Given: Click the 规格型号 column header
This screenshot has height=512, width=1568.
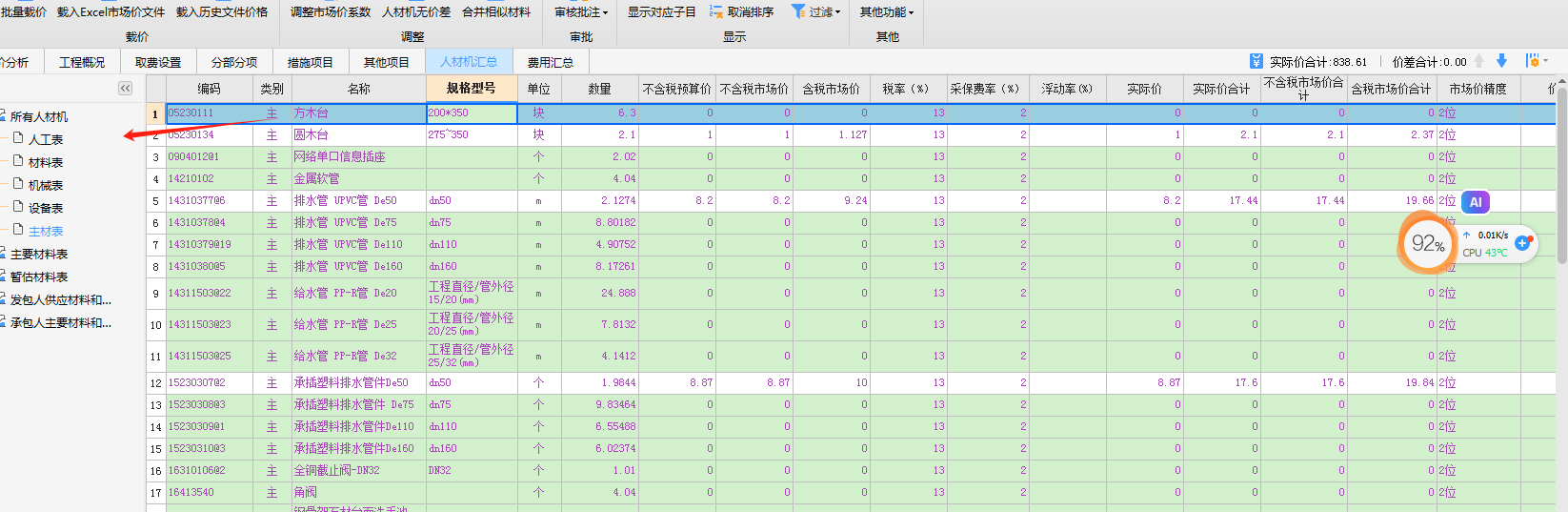Looking at the screenshot, I should pos(472,88).
